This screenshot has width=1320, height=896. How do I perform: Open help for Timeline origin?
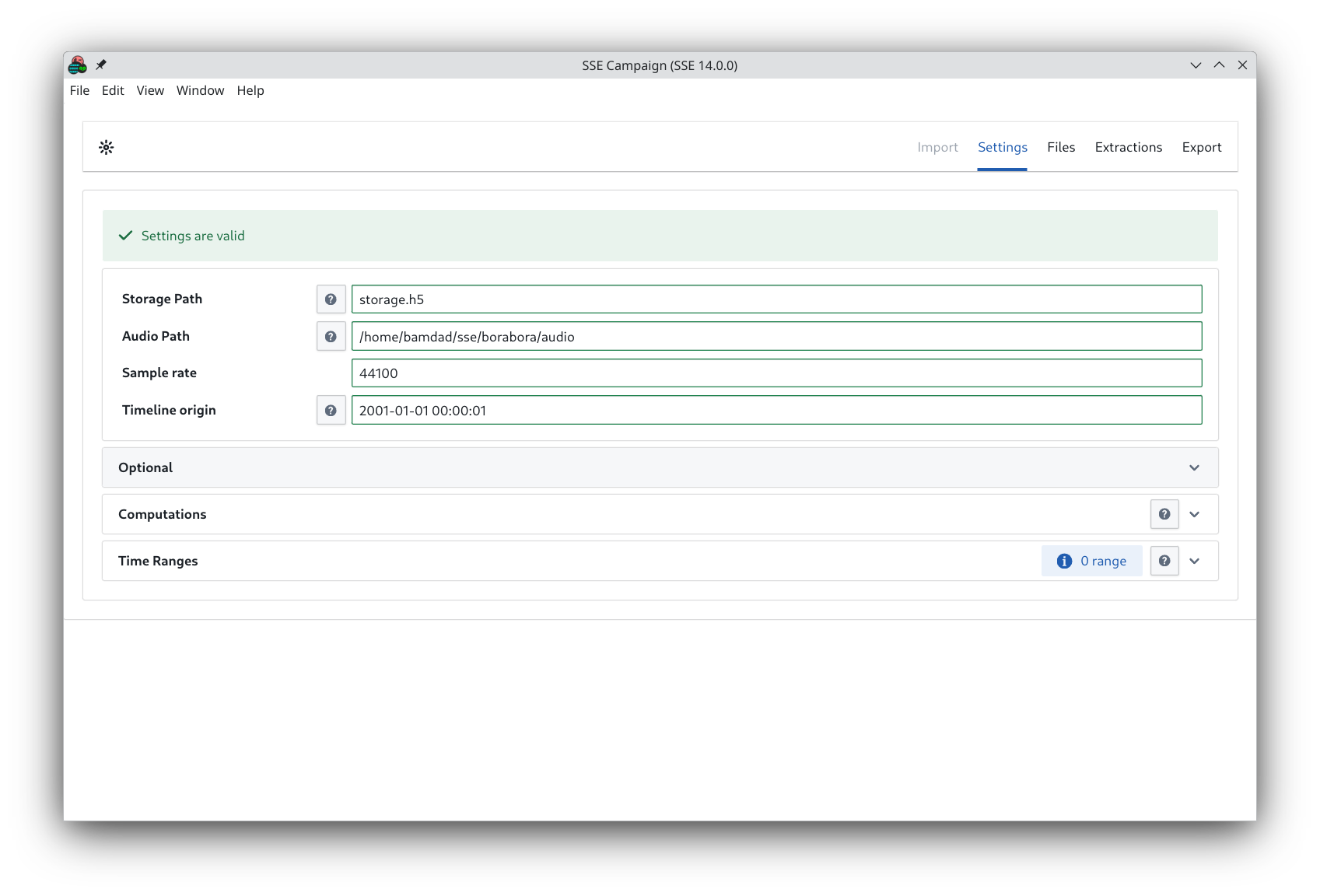click(x=331, y=411)
